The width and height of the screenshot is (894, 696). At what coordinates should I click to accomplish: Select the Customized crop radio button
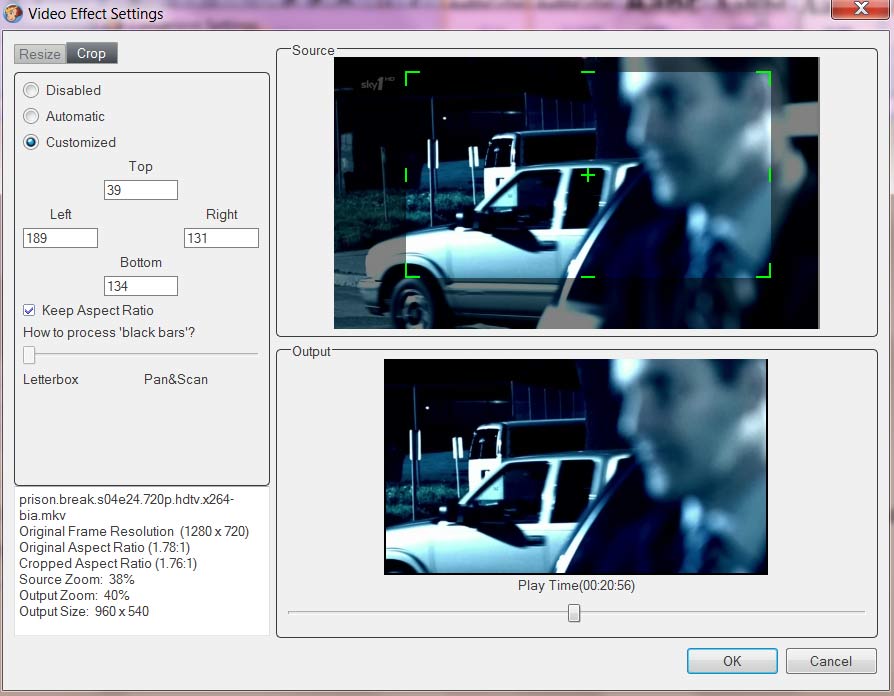pyautogui.click(x=31, y=142)
